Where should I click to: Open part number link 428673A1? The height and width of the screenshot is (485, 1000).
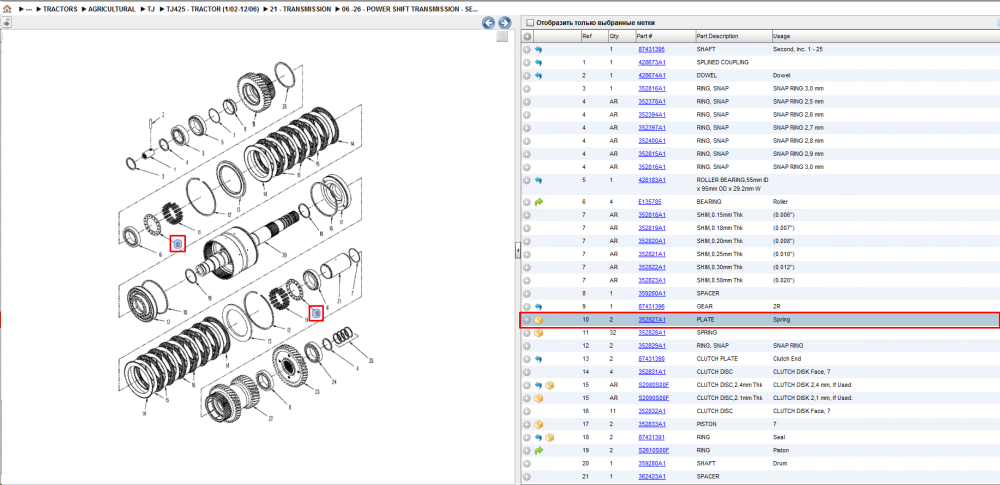tap(652, 63)
